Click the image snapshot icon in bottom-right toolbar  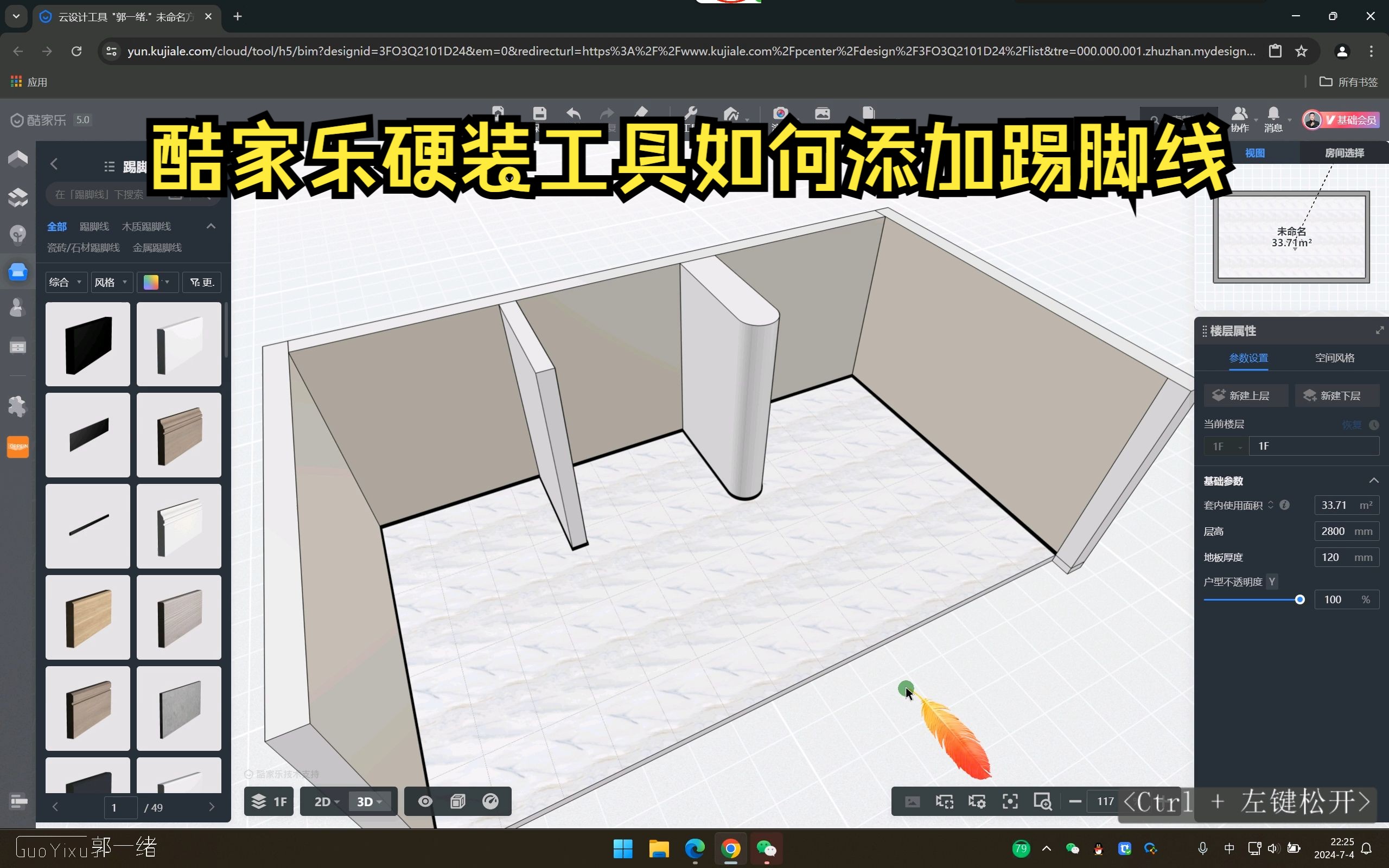(912, 801)
